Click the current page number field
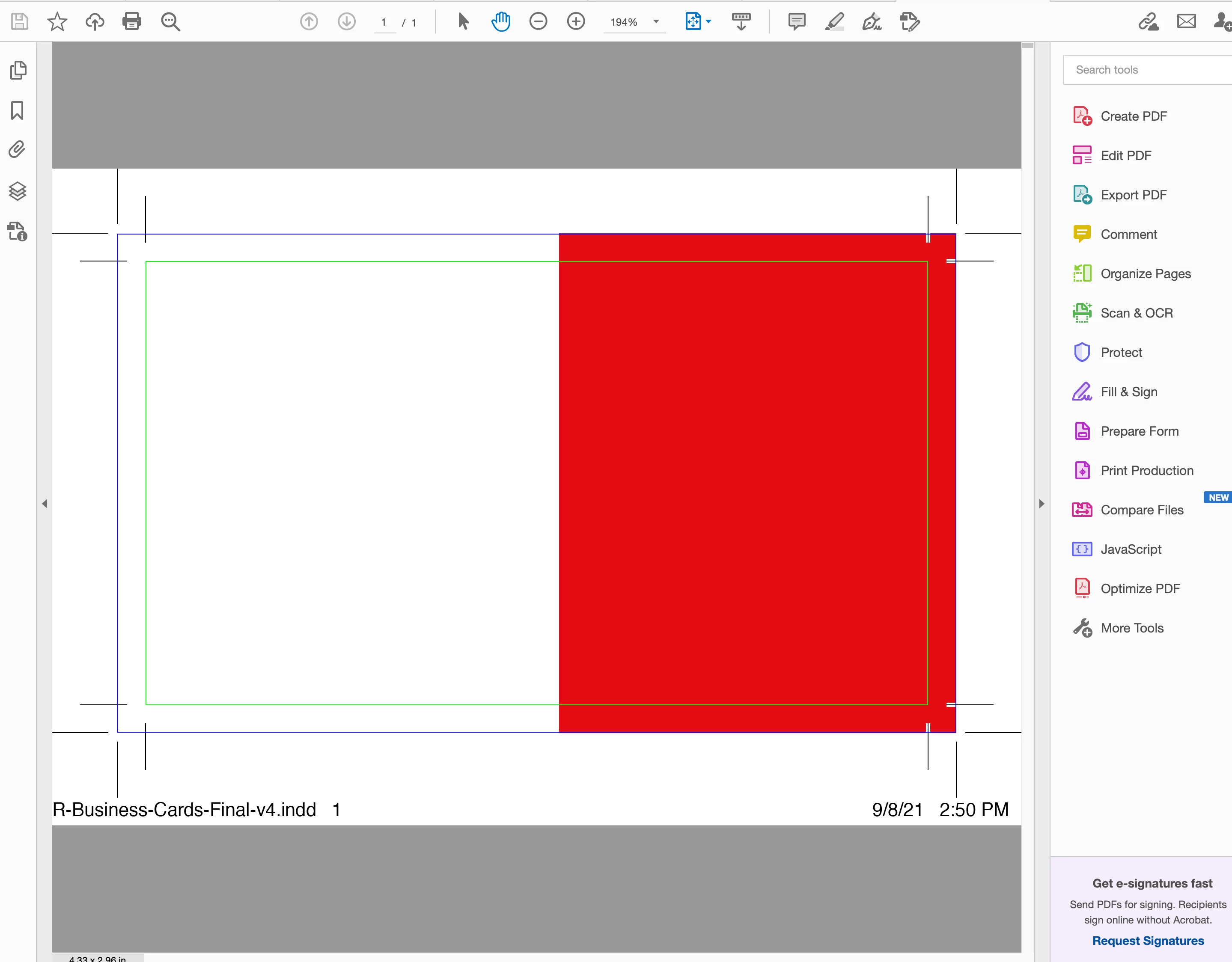 pyautogui.click(x=384, y=23)
